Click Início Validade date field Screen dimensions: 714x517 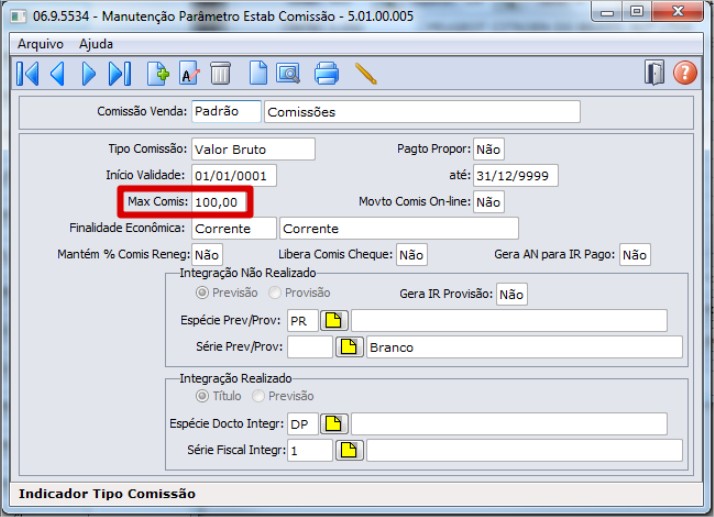click(234, 176)
